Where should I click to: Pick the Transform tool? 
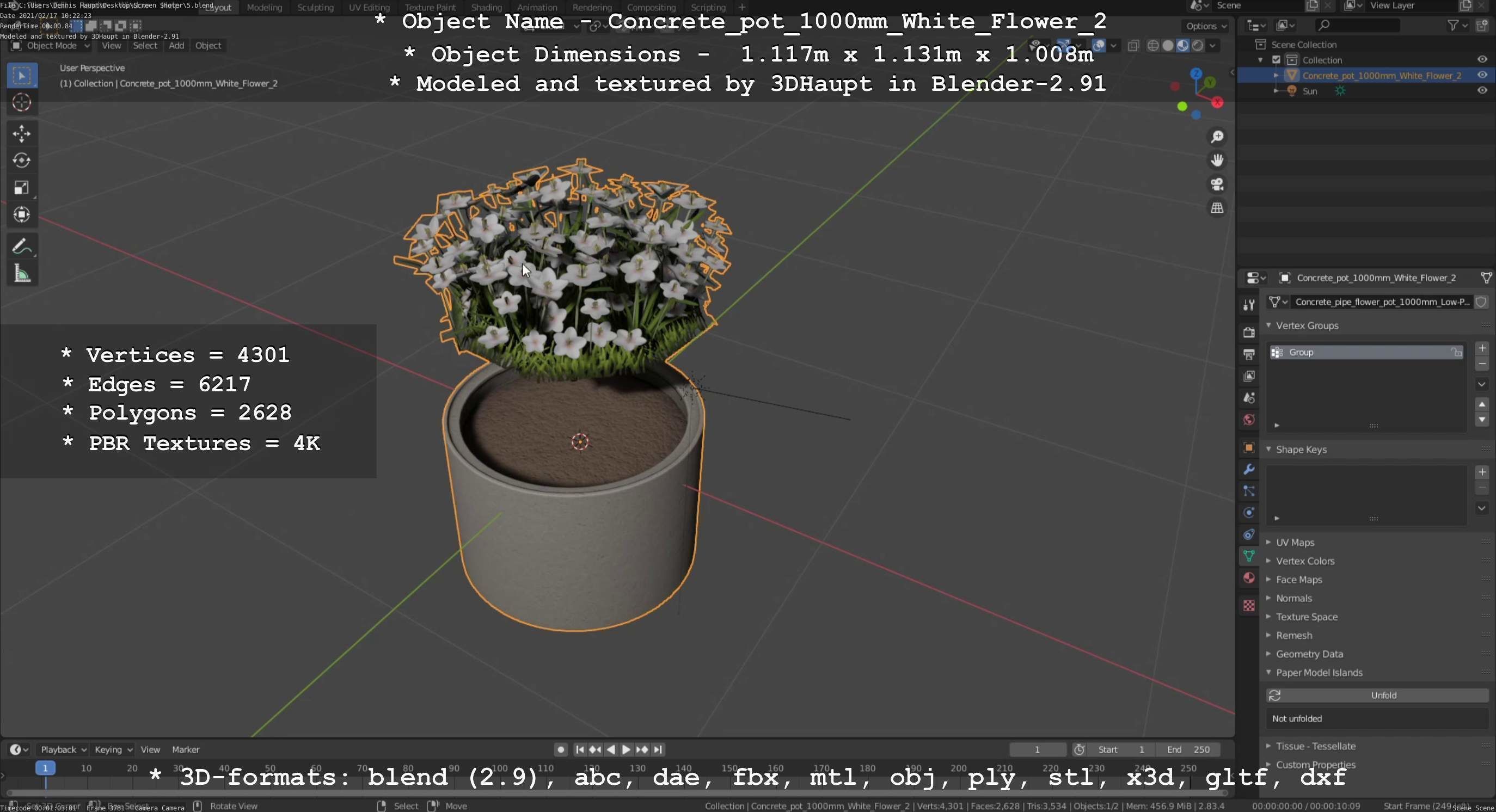coord(22,215)
